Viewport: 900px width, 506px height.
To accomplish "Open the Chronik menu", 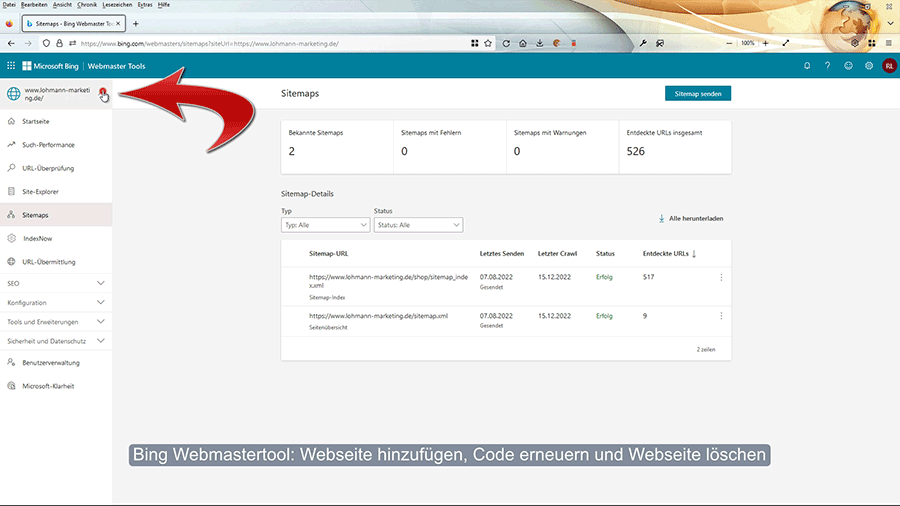I will click(x=87, y=5).
